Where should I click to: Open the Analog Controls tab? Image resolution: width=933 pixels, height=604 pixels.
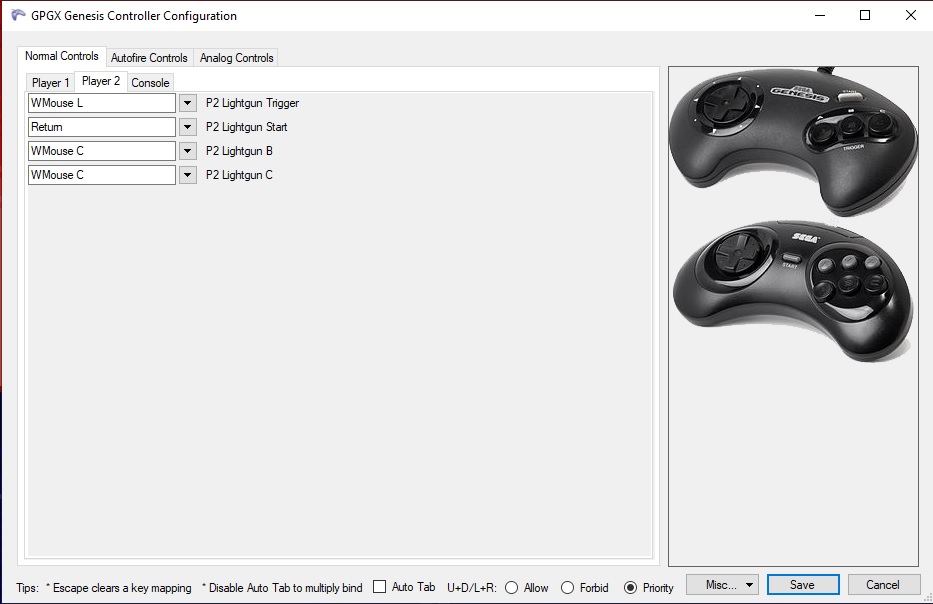point(237,58)
